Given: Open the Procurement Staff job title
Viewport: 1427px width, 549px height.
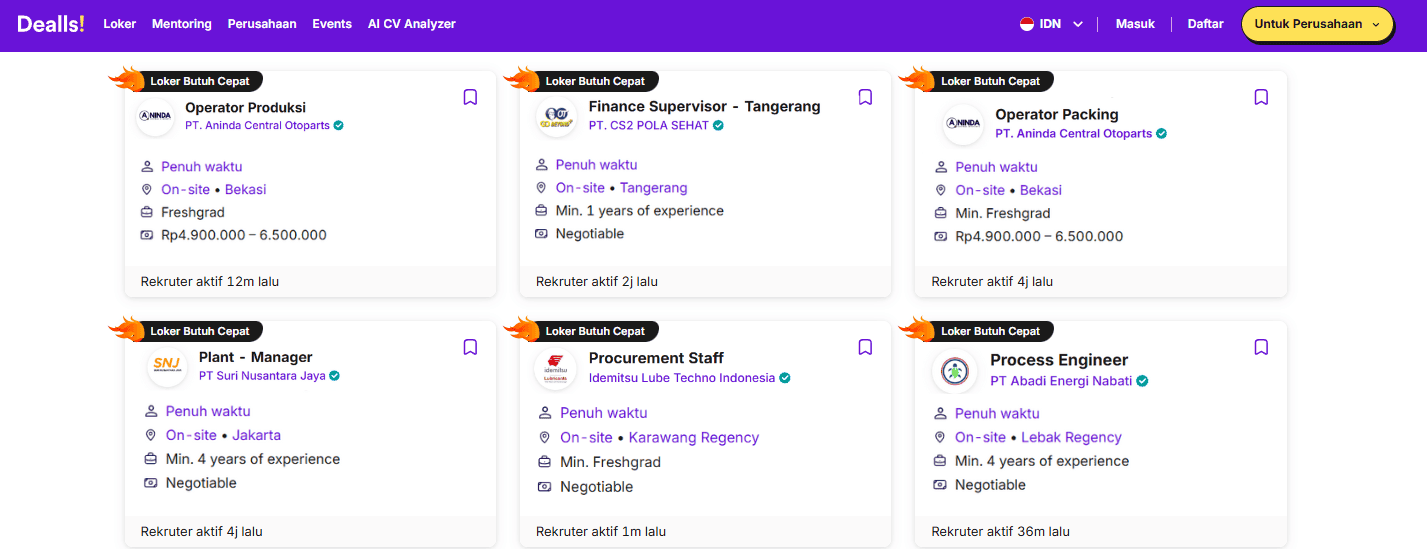Looking at the screenshot, I should click(656, 358).
